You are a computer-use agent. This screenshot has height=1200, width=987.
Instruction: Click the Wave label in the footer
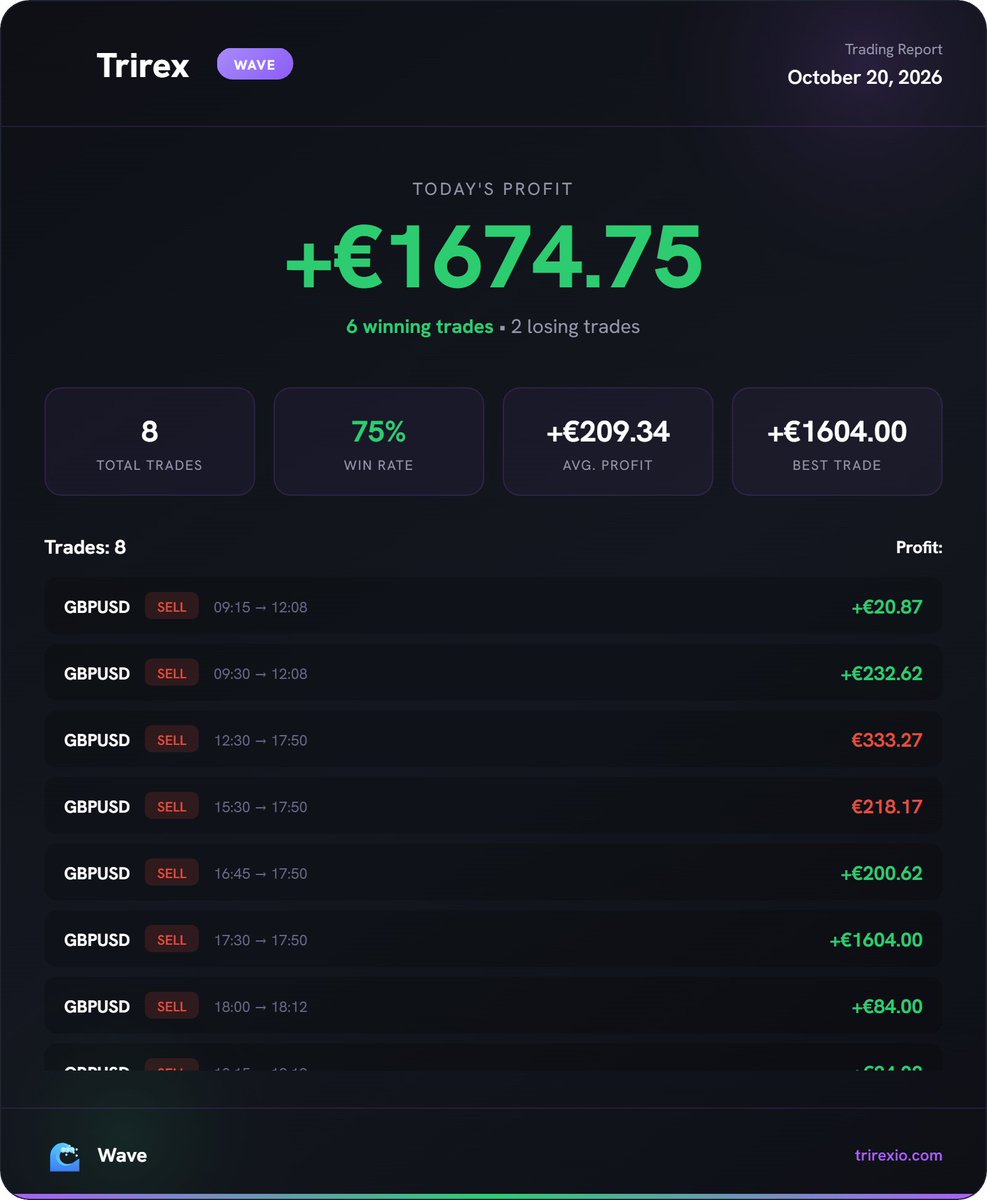122,1155
